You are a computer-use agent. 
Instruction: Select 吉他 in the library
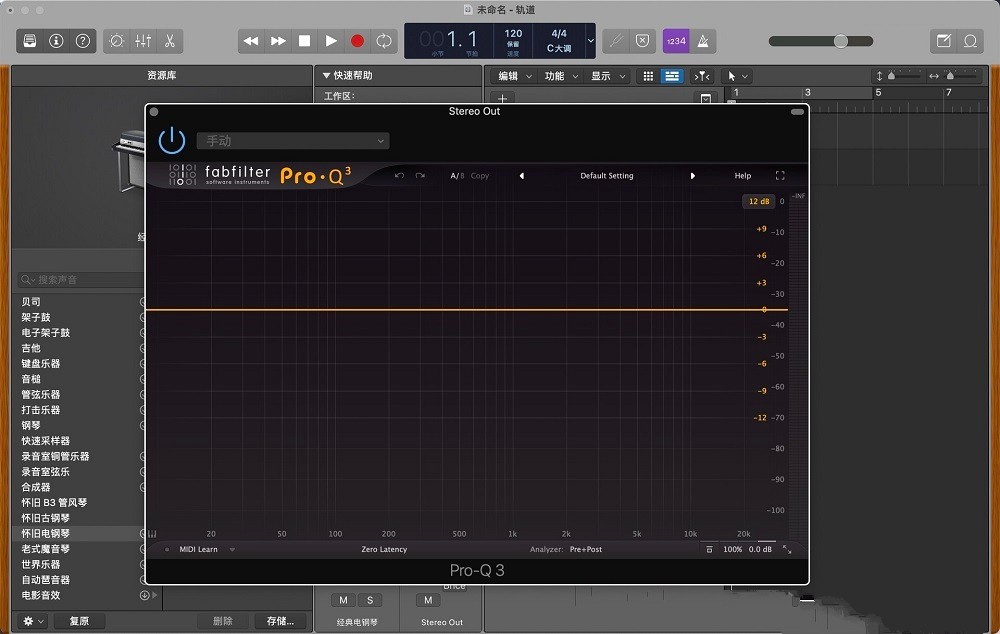coord(31,348)
